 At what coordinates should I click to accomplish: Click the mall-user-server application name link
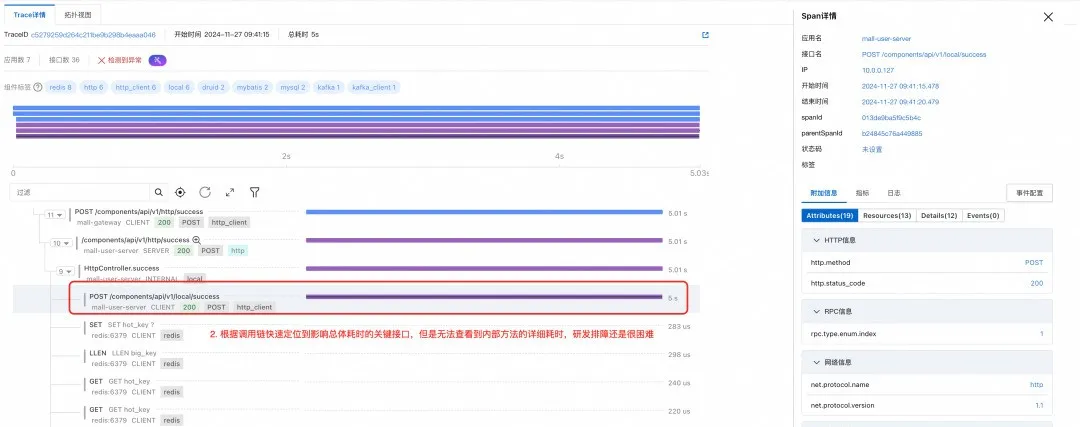click(x=886, y=39)
